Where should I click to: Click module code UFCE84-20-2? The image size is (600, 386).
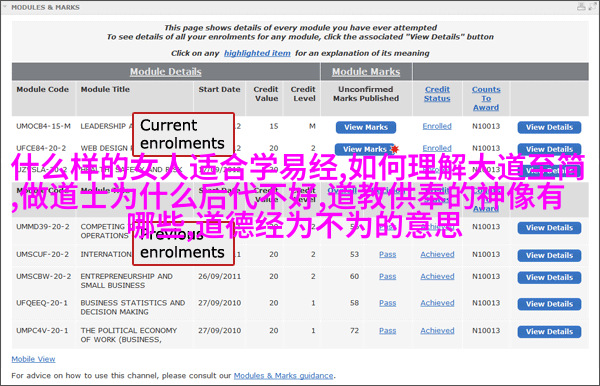[x=41, y=148]
